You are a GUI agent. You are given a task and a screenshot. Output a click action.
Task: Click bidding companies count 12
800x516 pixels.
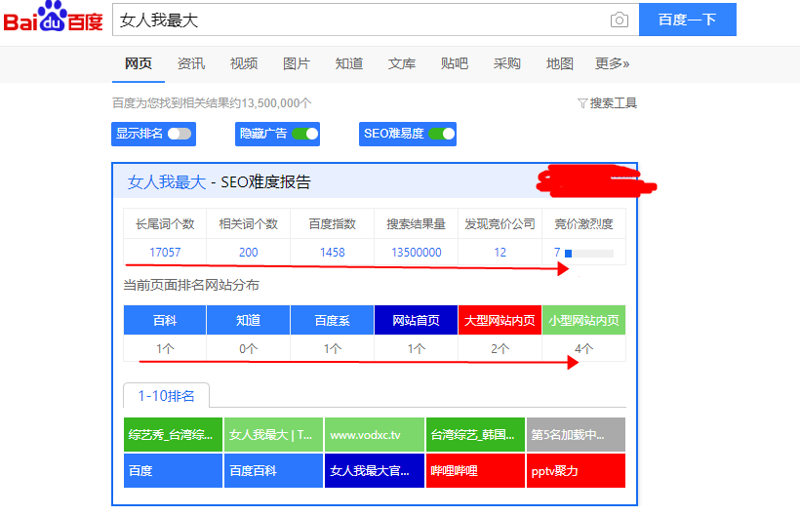[500, 252]
